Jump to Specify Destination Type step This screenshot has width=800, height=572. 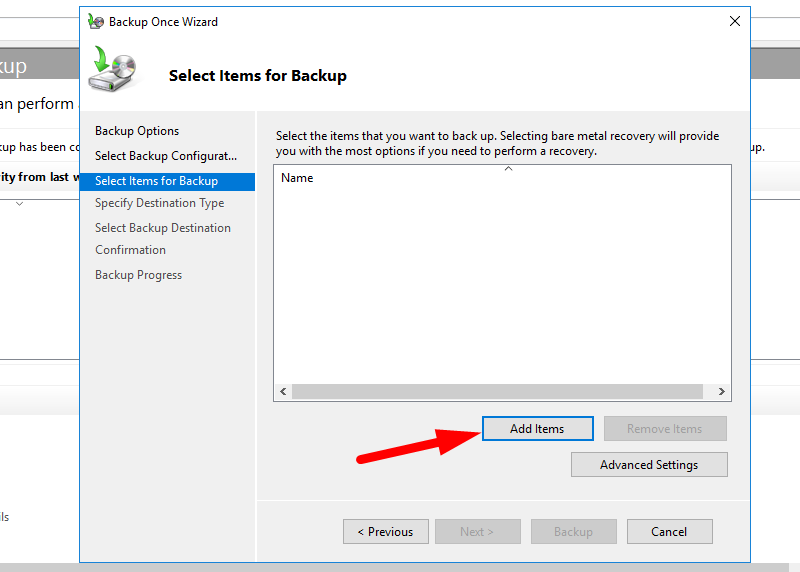tap(159, 203)
